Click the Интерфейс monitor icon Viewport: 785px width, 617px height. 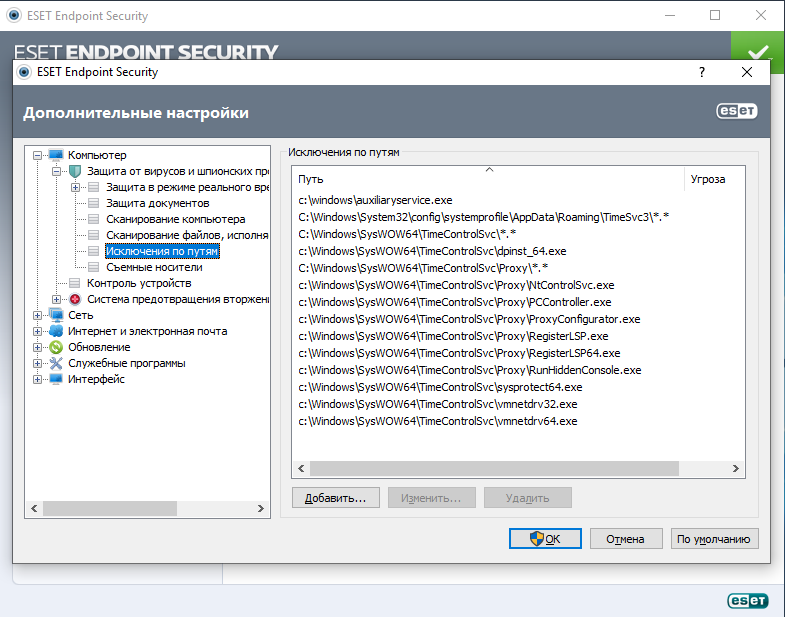pyautogui.click(x=56, y=379)
